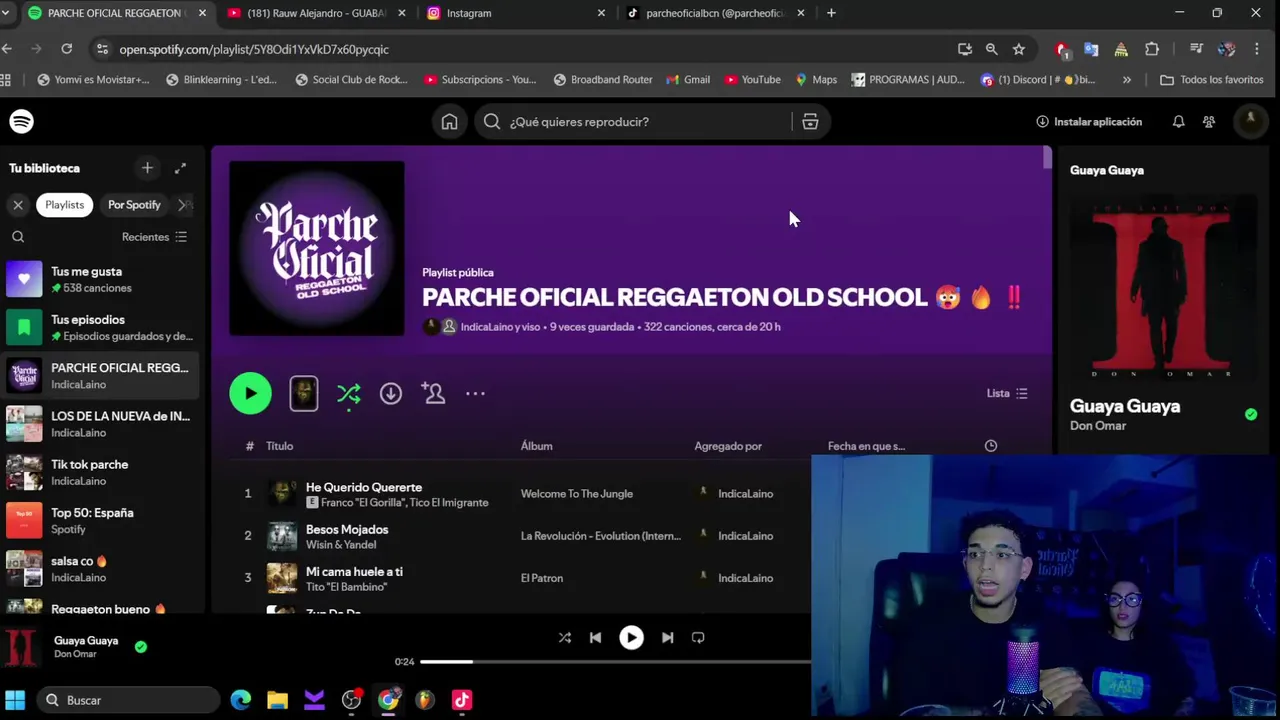
Task: Open the playlist cover image
Action: coord(317,249)
